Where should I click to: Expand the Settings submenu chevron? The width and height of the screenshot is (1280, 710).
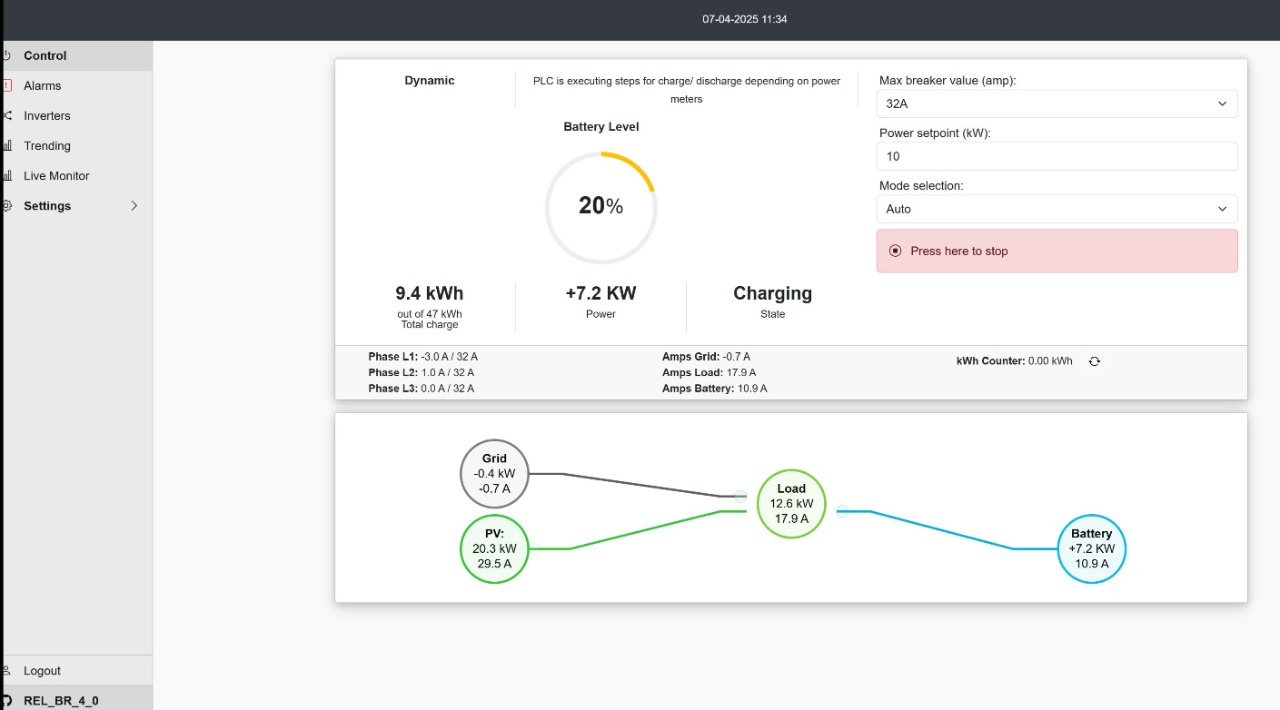[x=134, y=206]
